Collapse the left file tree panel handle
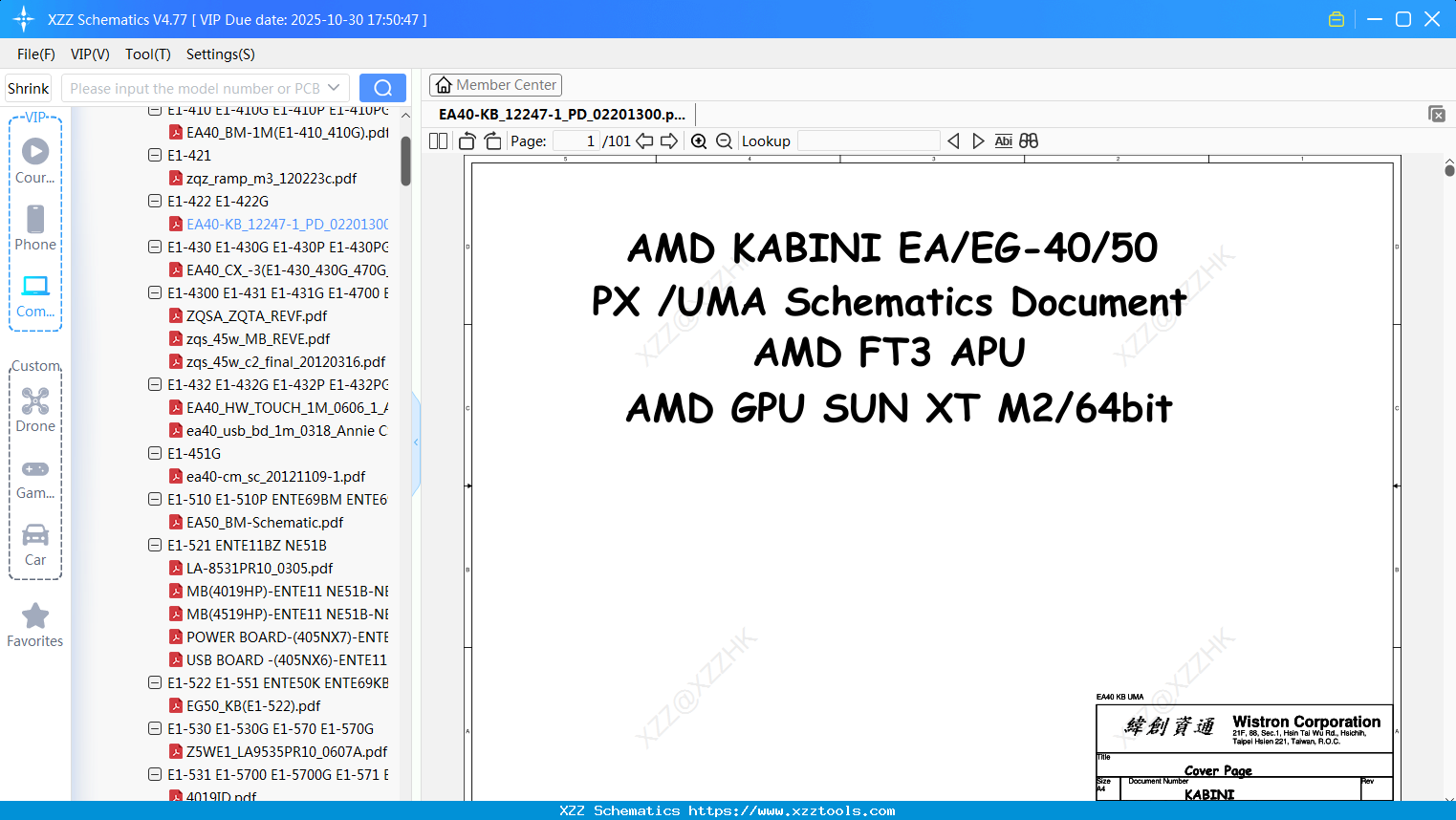 pyautogui.click(x=416, y=442)
